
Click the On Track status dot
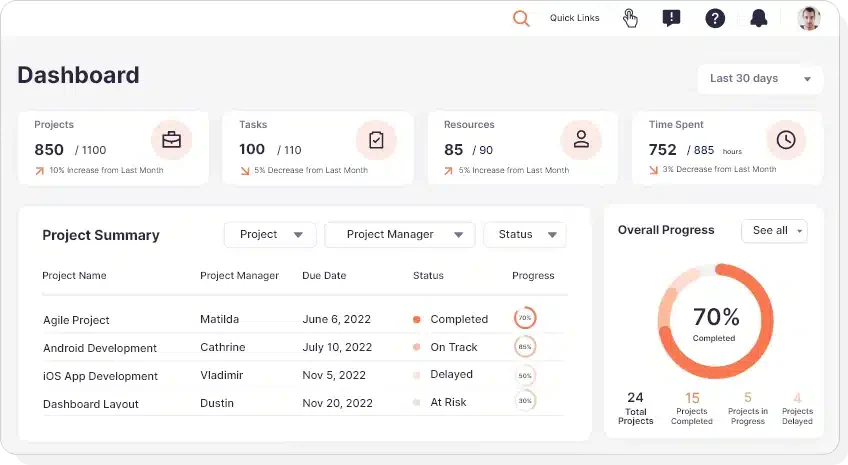click(x=416, y=347)
